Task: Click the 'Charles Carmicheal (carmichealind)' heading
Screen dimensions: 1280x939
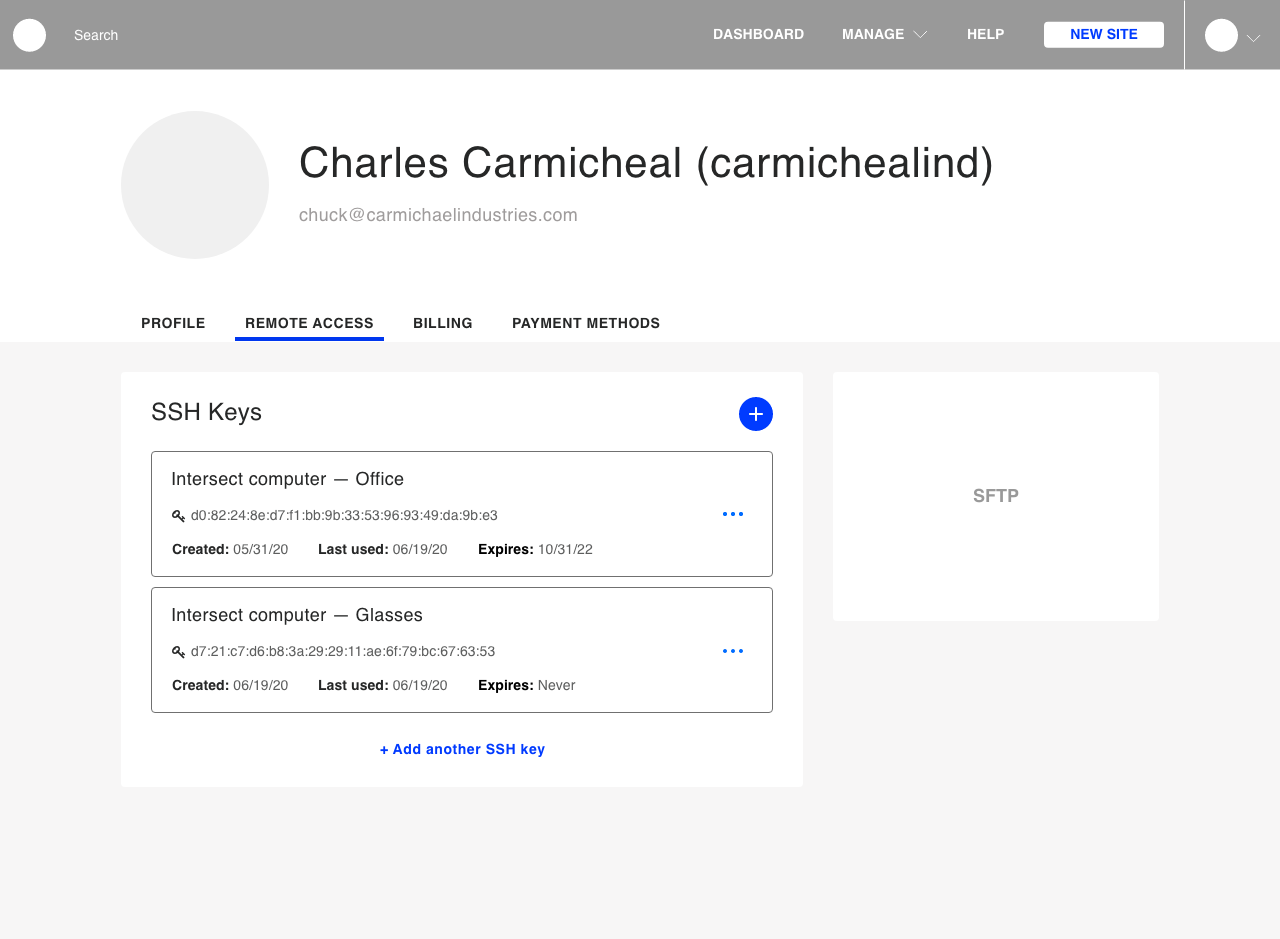Action: [646, 163]
